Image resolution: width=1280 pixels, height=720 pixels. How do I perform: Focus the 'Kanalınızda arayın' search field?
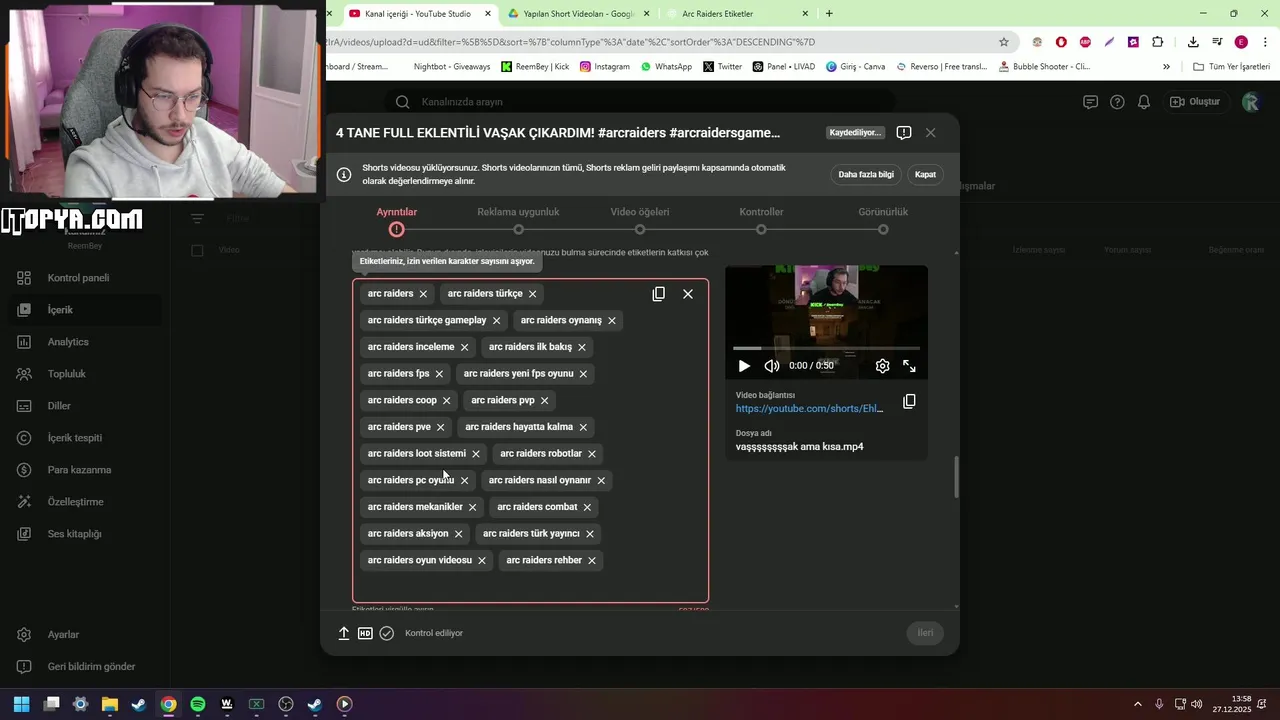(640, 102)
